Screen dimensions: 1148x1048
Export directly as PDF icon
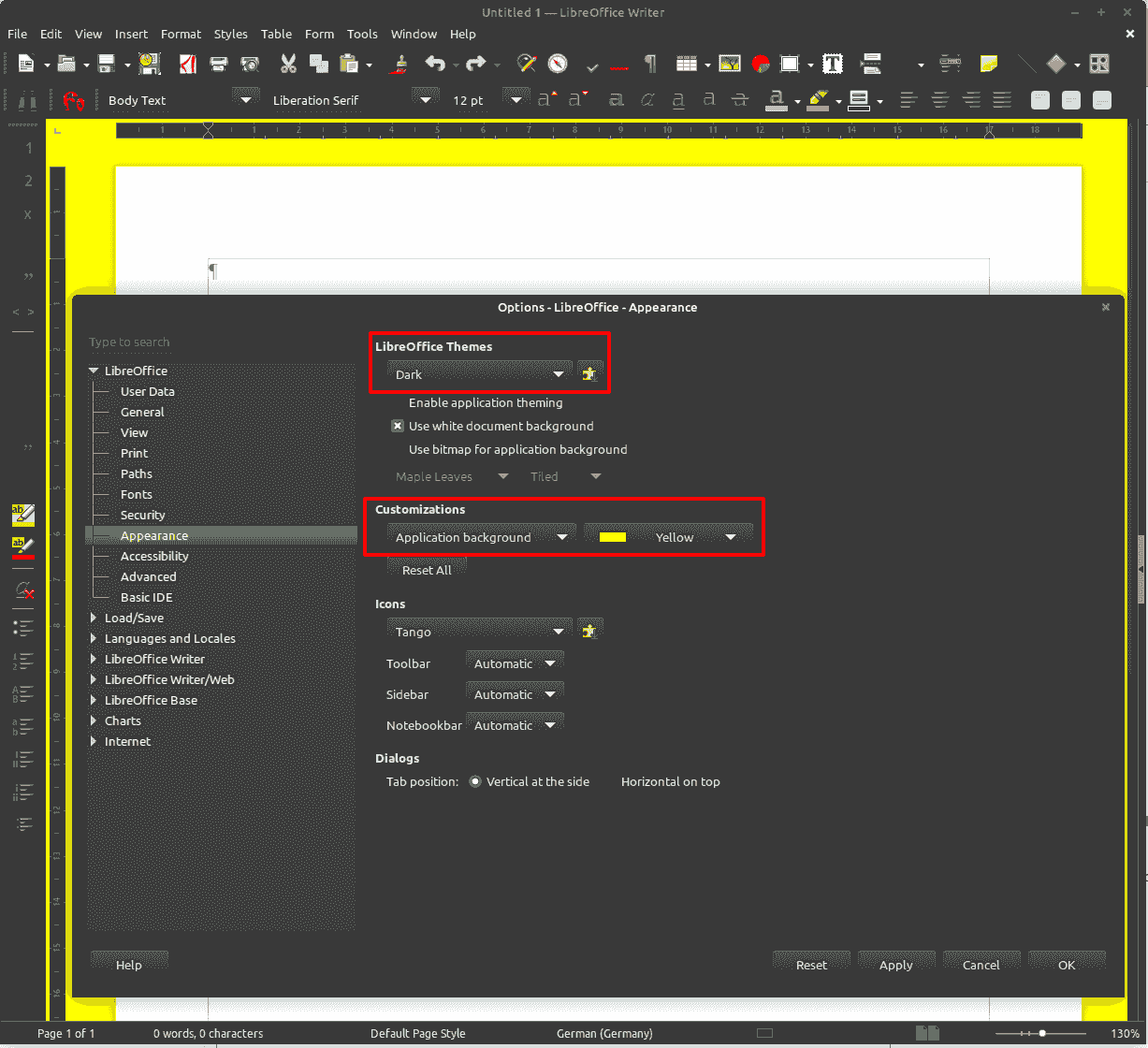coord(188,64)
